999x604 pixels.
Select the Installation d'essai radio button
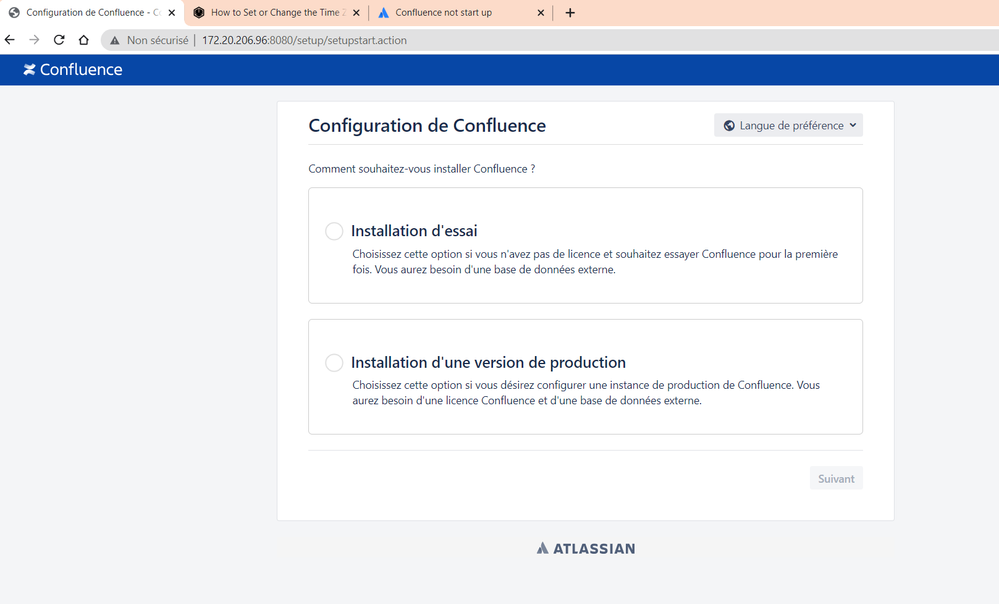pyautogui.click(x=334, y=231)
